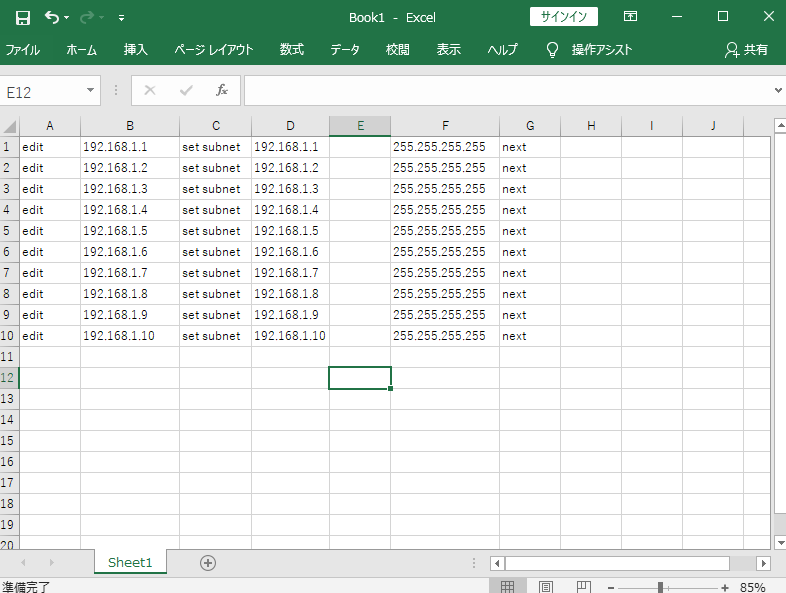Click the Select All corner triangle
This screenshot has height=593, width=786.
click(x=10, y=126)
